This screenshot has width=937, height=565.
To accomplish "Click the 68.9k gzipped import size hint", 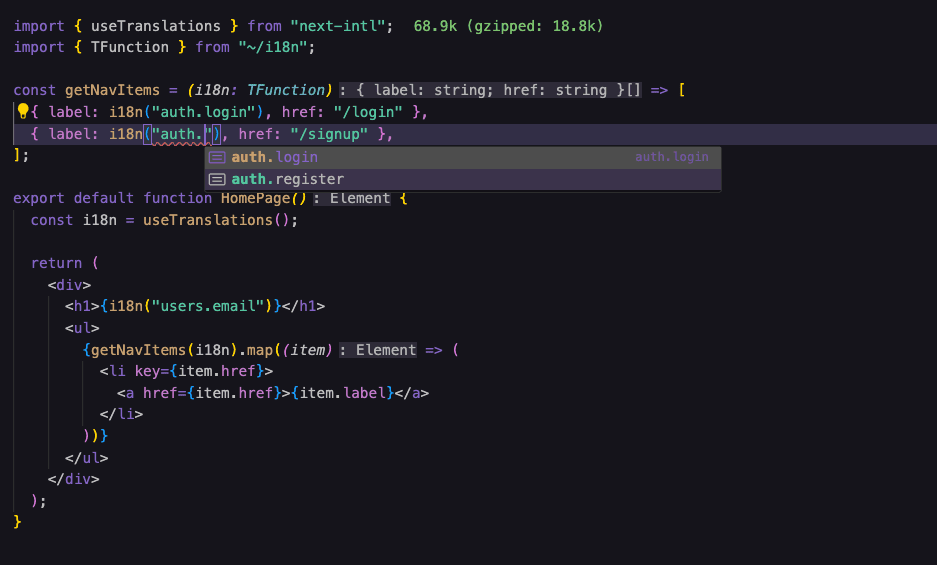I will tap(508, 25).
